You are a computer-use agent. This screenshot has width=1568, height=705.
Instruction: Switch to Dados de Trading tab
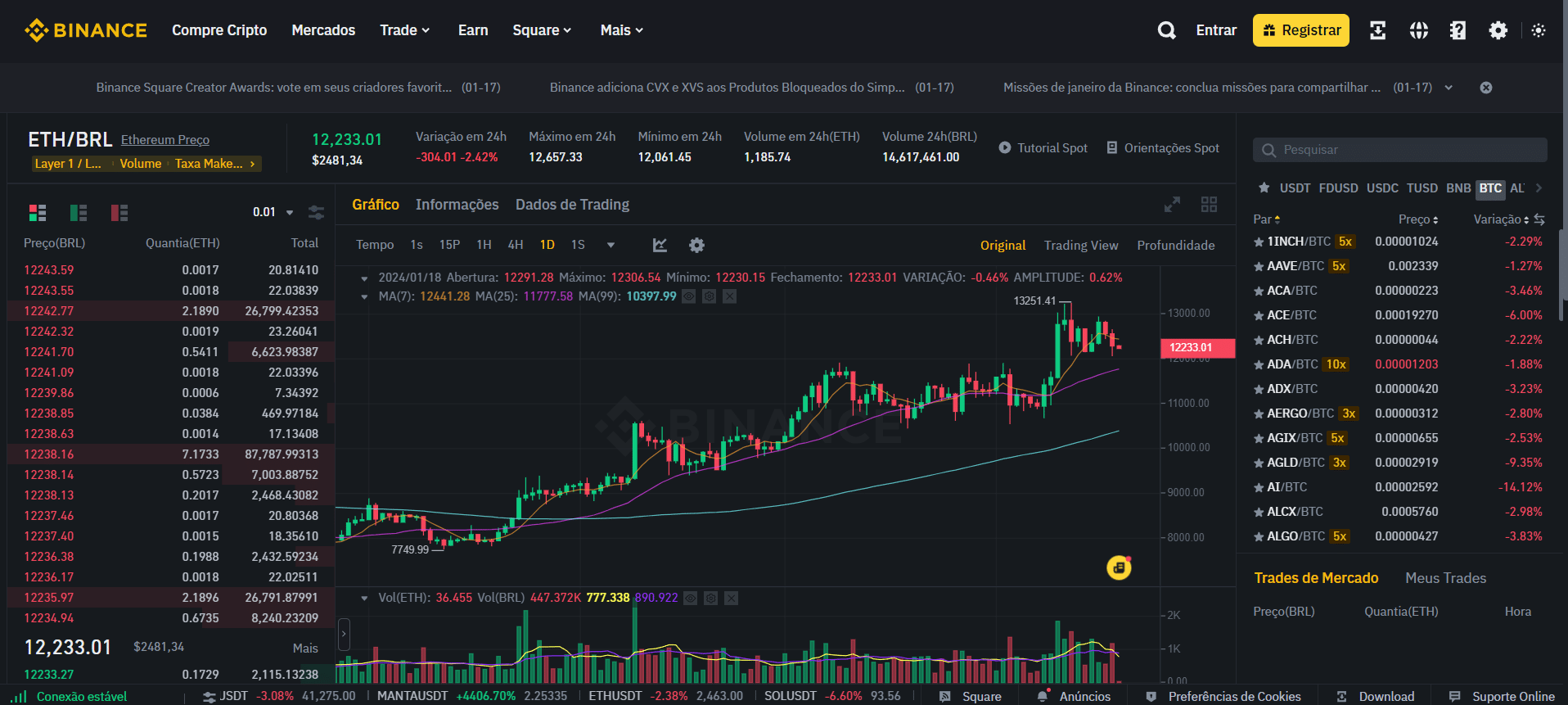(x=572, y=205)
